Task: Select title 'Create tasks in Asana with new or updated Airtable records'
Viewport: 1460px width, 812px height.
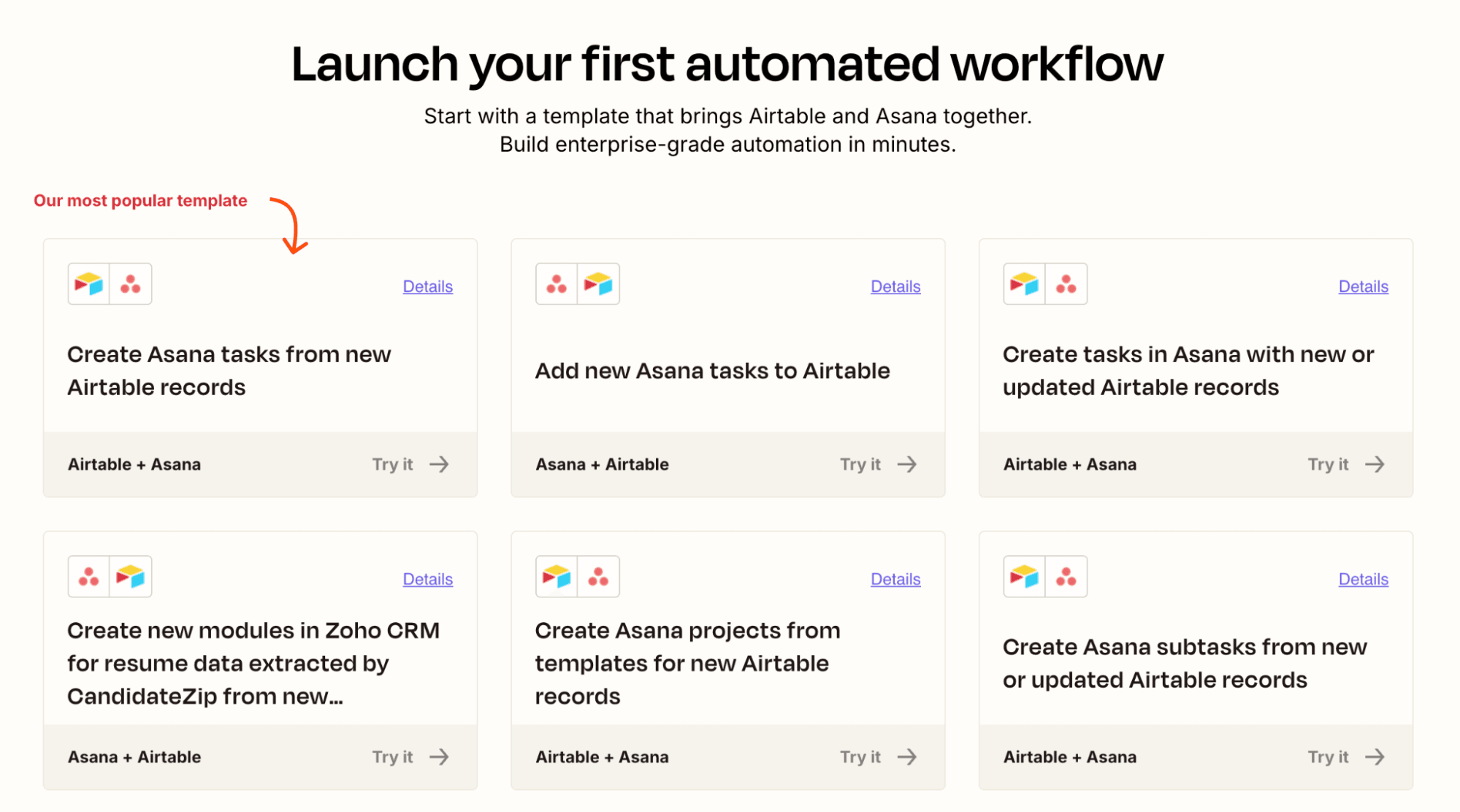Action: [1188, 371]
